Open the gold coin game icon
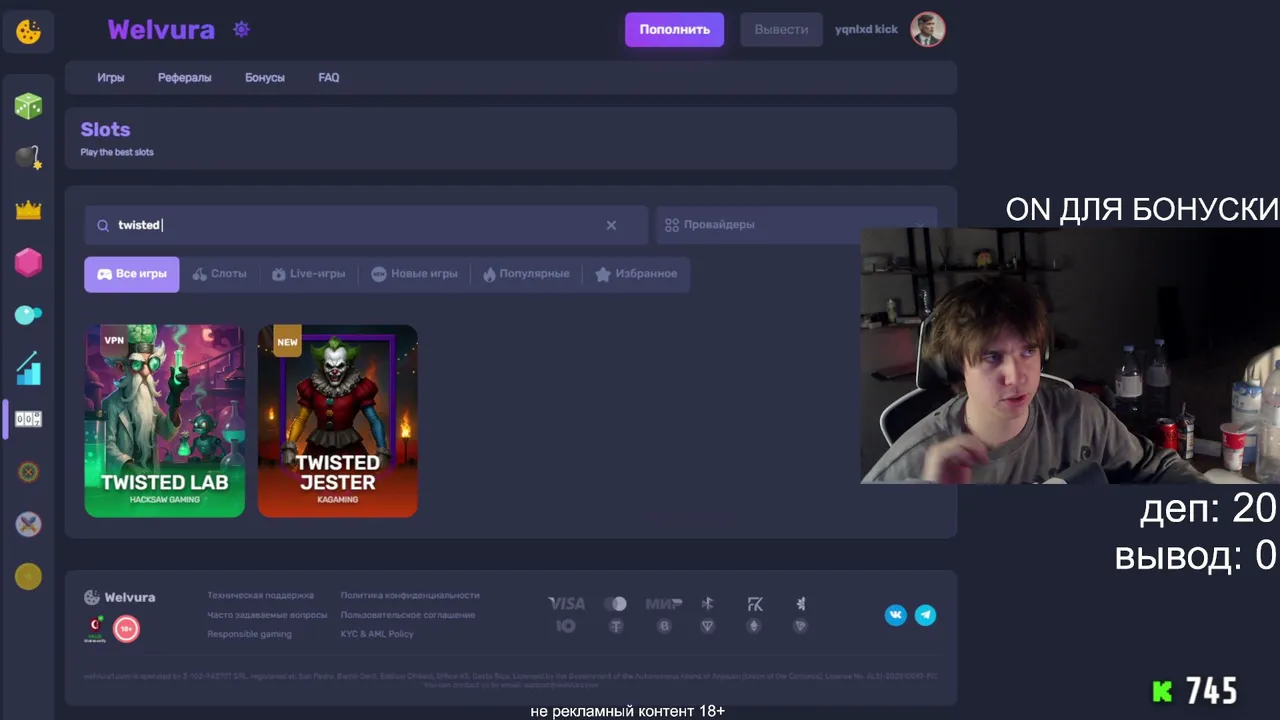 point(28,576)
